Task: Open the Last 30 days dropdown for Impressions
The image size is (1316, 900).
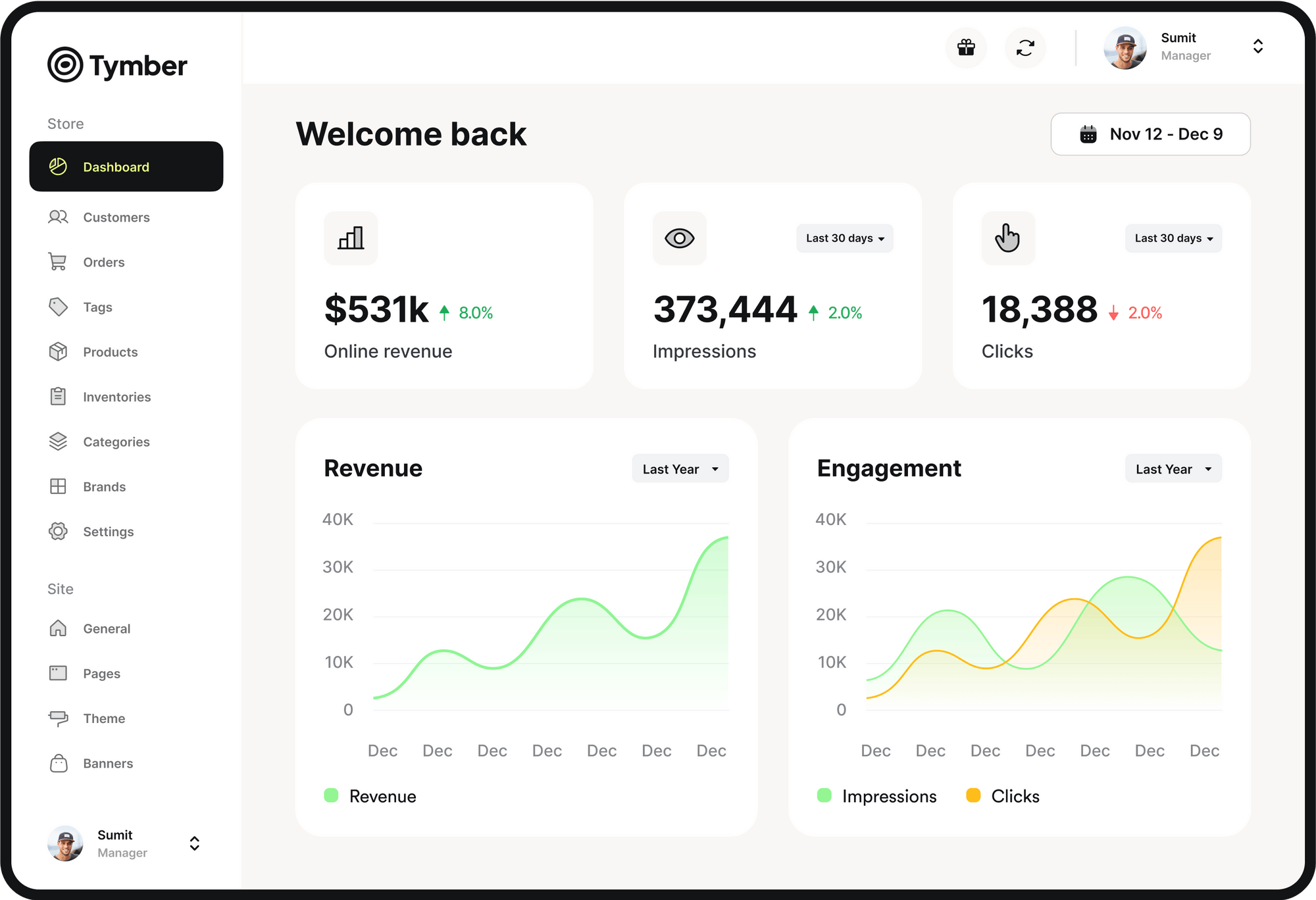Action: coord(844,238)
